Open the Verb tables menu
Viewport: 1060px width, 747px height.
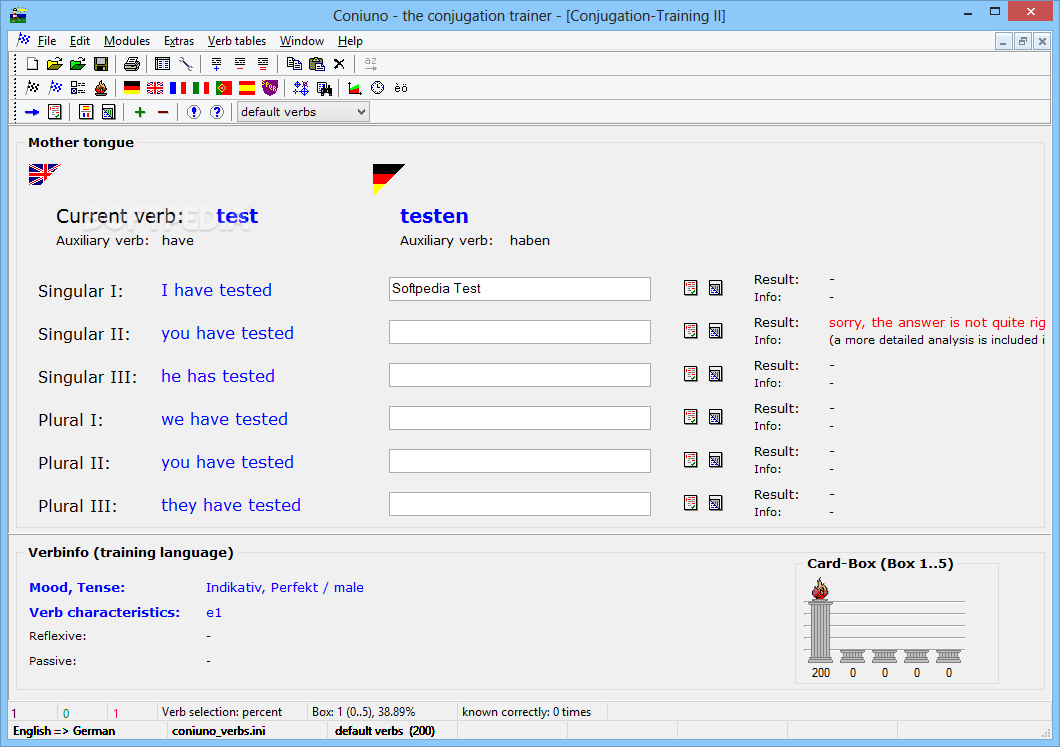237,41
